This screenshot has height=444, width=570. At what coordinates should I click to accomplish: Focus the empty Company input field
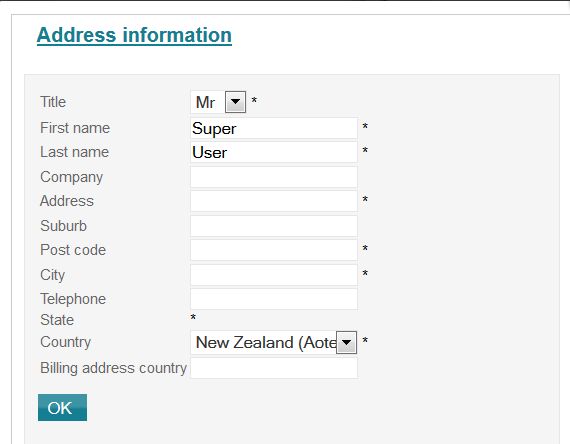pos(274,177)
